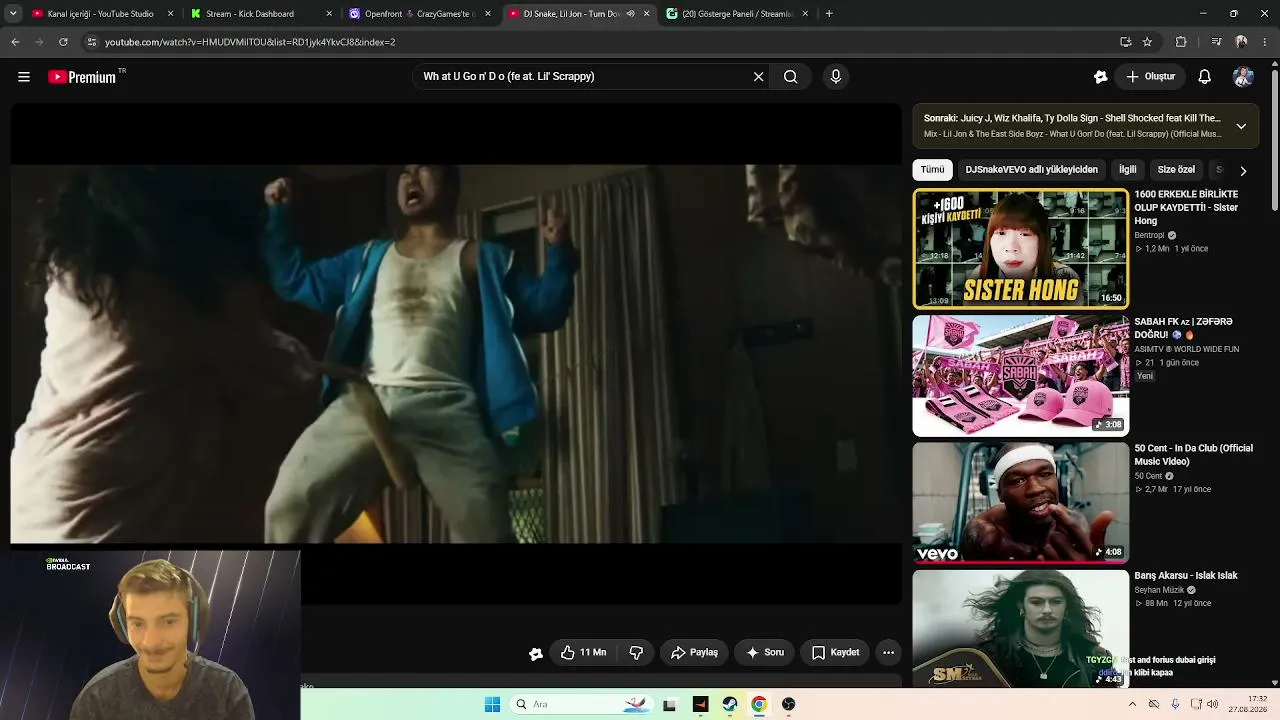This screenshot has width=1280, height=720.
Task: Open 50 Cent In Da Club thumbnail
Action: [x=1020, y=503]
